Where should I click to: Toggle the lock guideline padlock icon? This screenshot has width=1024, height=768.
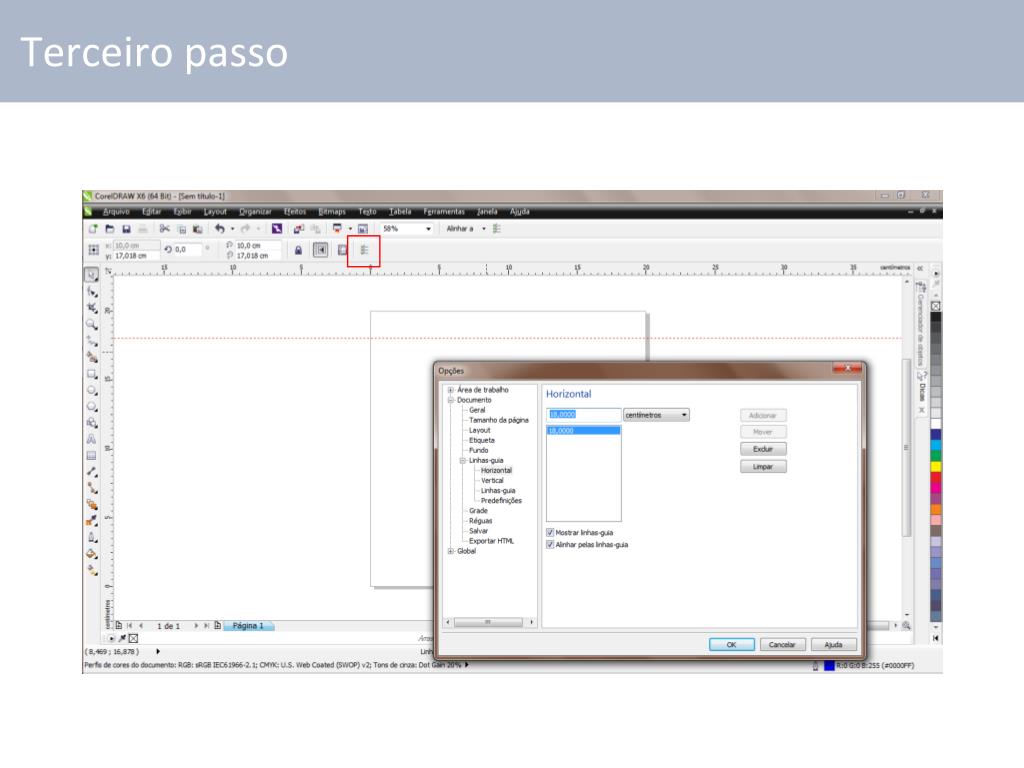point(298,250)
